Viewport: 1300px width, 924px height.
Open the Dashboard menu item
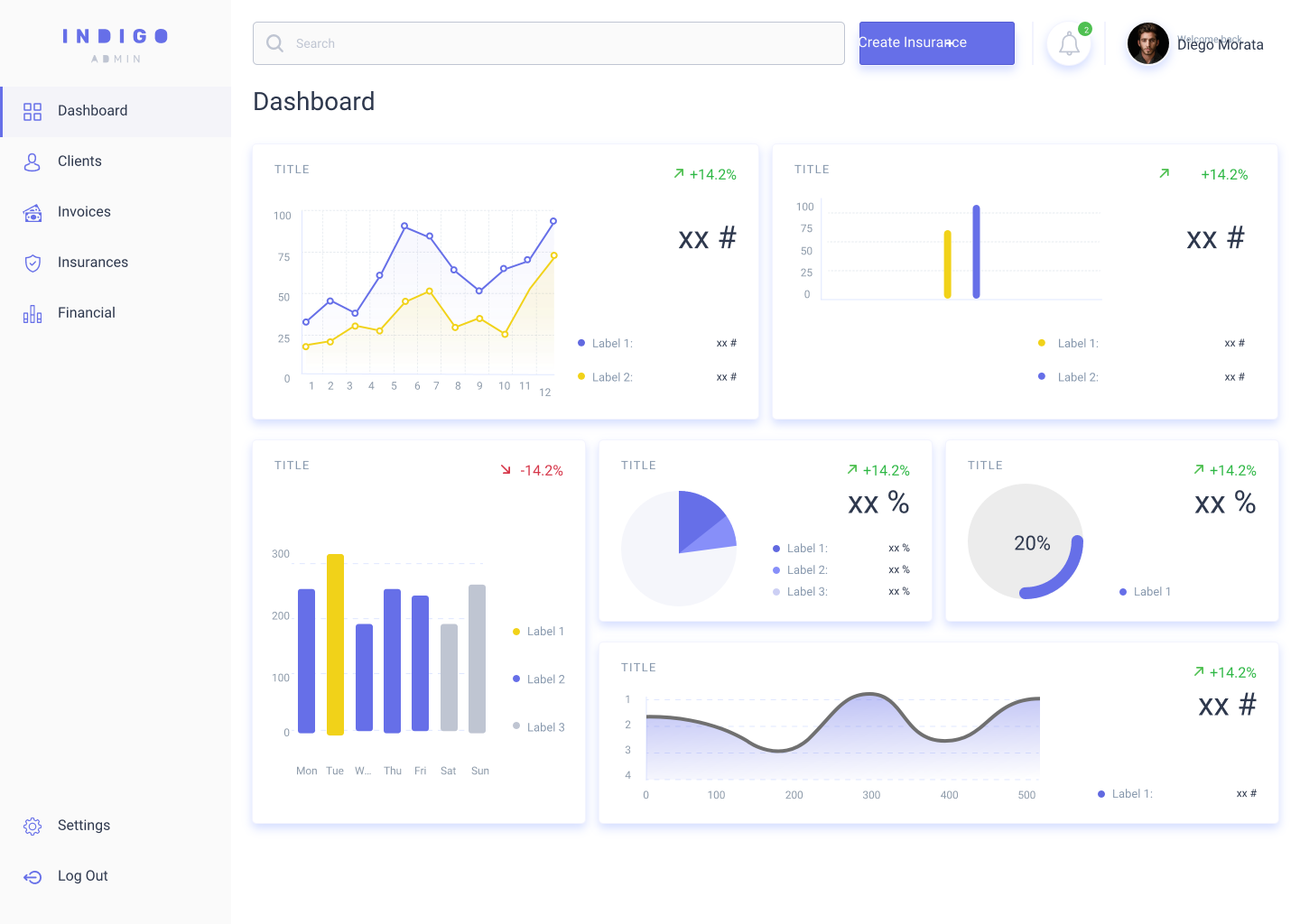116,112
